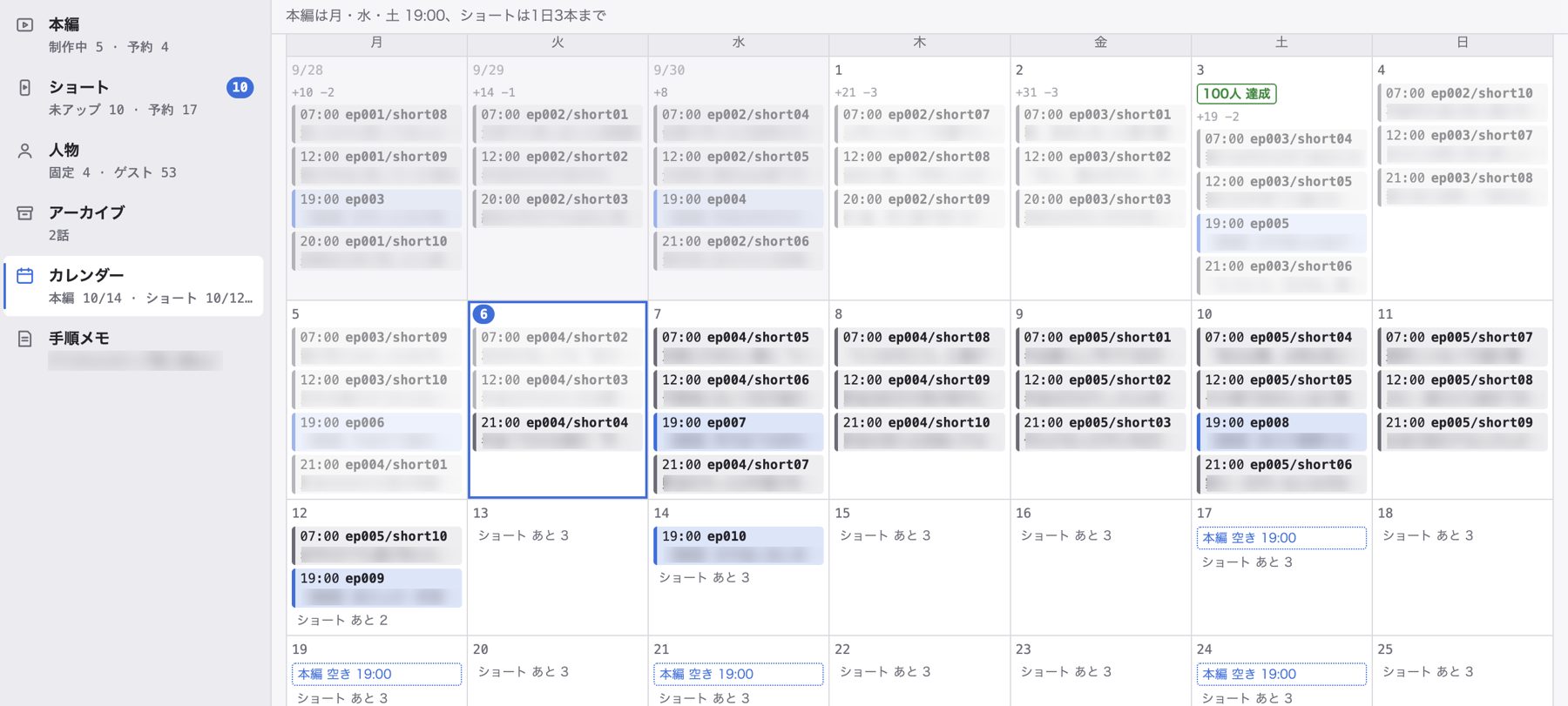Open 21:00 ep005/short09 entry
Image resolution: width=1568 pixels, height=706 pixels.
(1463, 432)
